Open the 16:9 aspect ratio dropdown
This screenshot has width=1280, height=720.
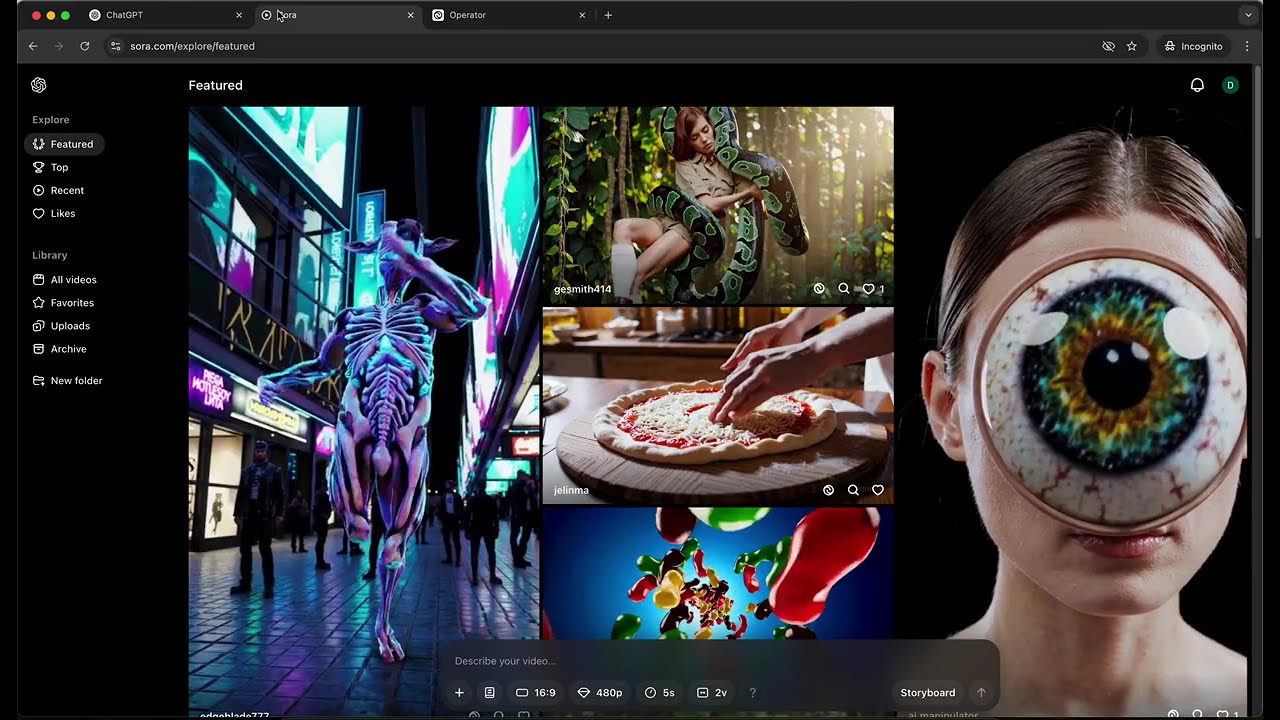[535, 692]
